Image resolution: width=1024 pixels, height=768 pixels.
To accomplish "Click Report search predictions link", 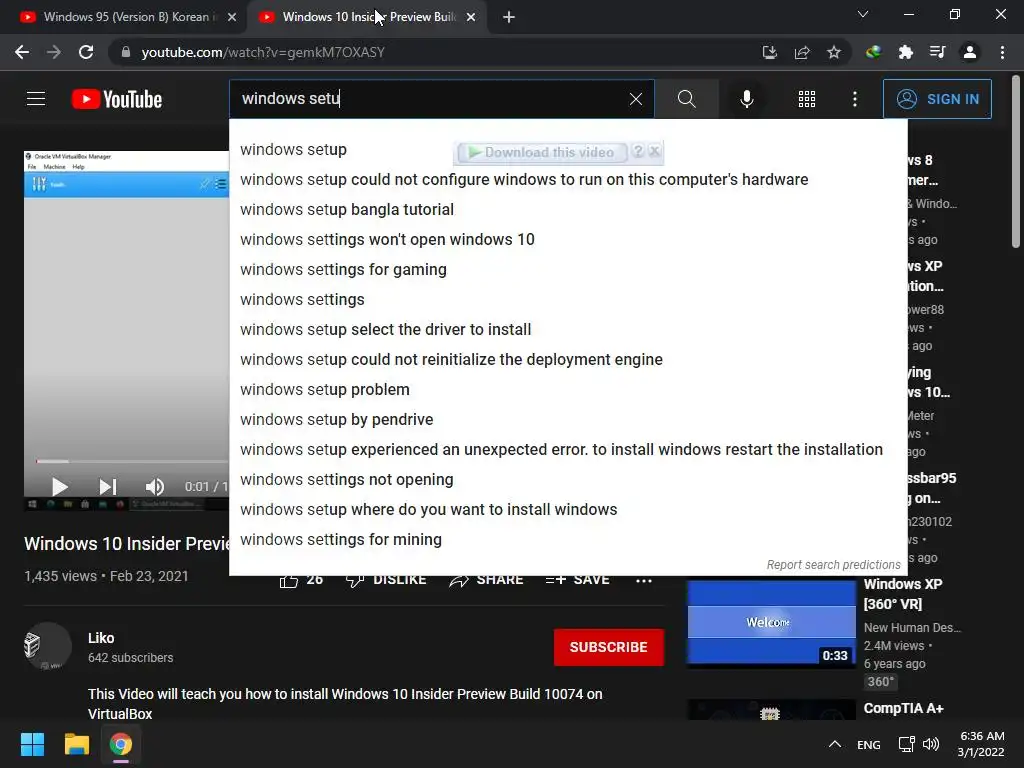I will [x=833, y=565].
